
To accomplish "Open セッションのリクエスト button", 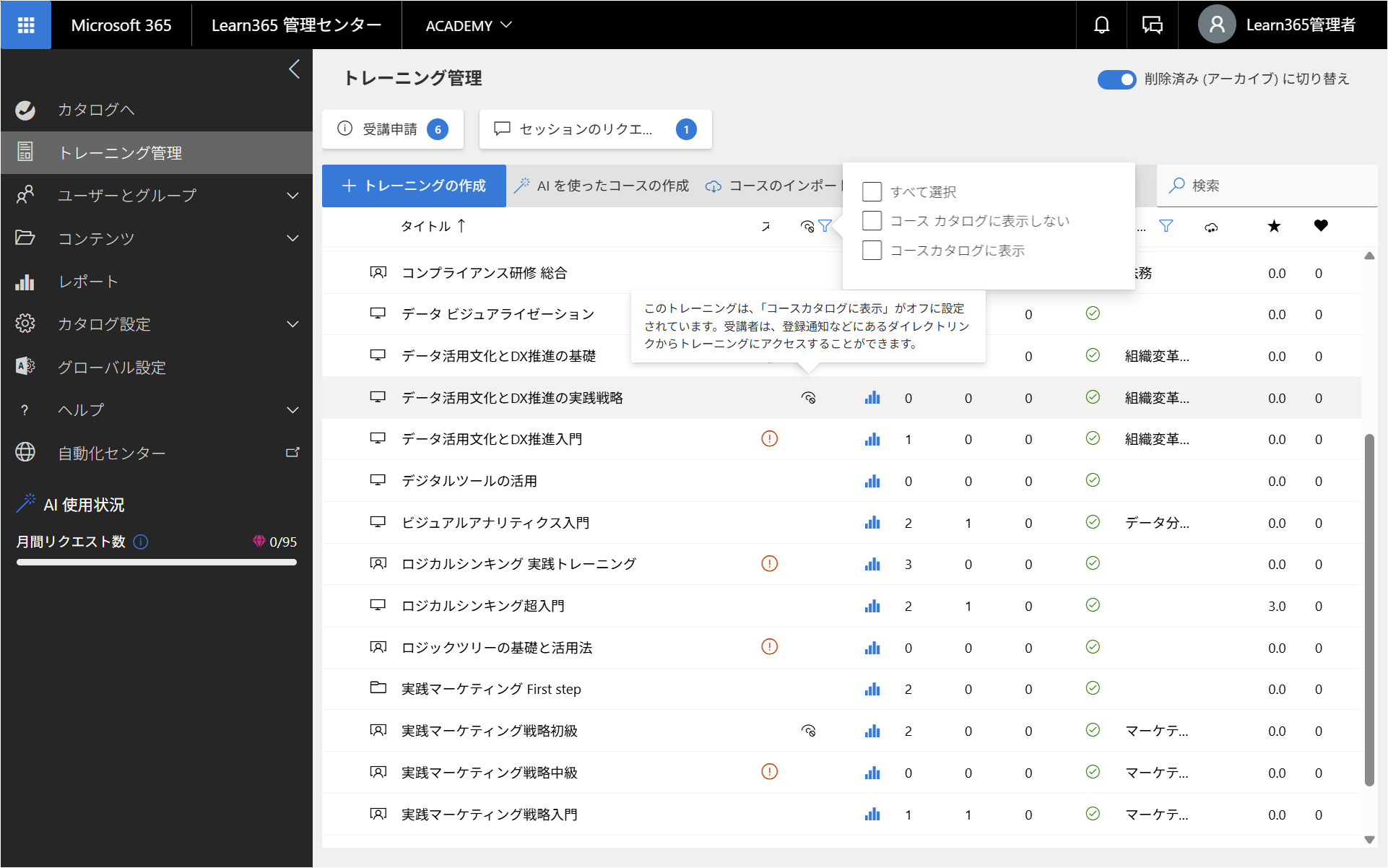I will [595, 129].
